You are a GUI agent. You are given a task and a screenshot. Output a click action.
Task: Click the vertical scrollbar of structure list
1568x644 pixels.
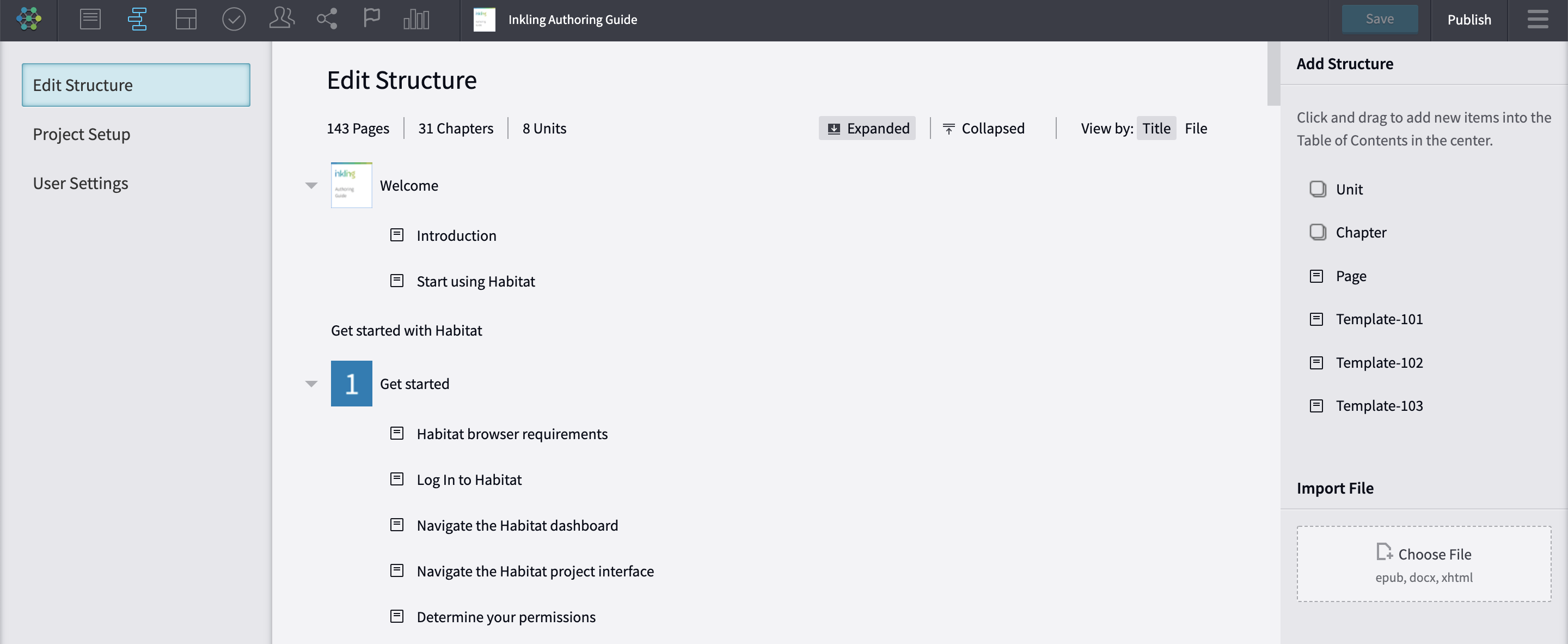tap(1273, 73)
